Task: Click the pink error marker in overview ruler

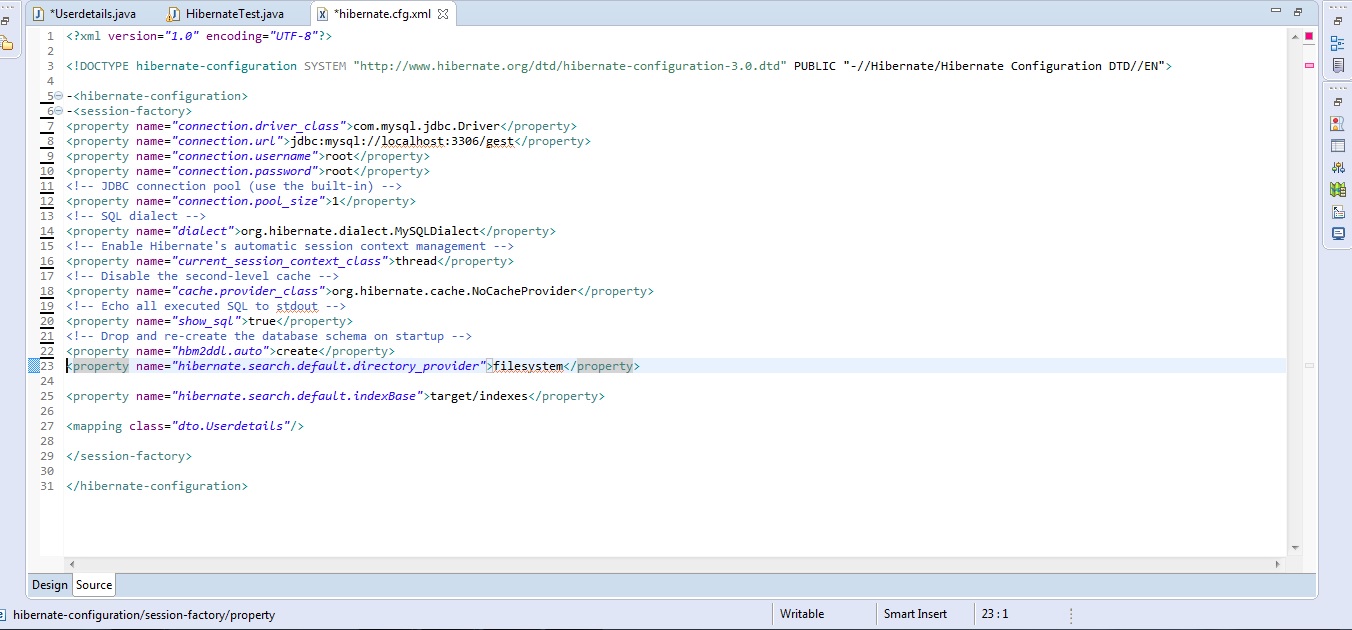Action: 1309,65
